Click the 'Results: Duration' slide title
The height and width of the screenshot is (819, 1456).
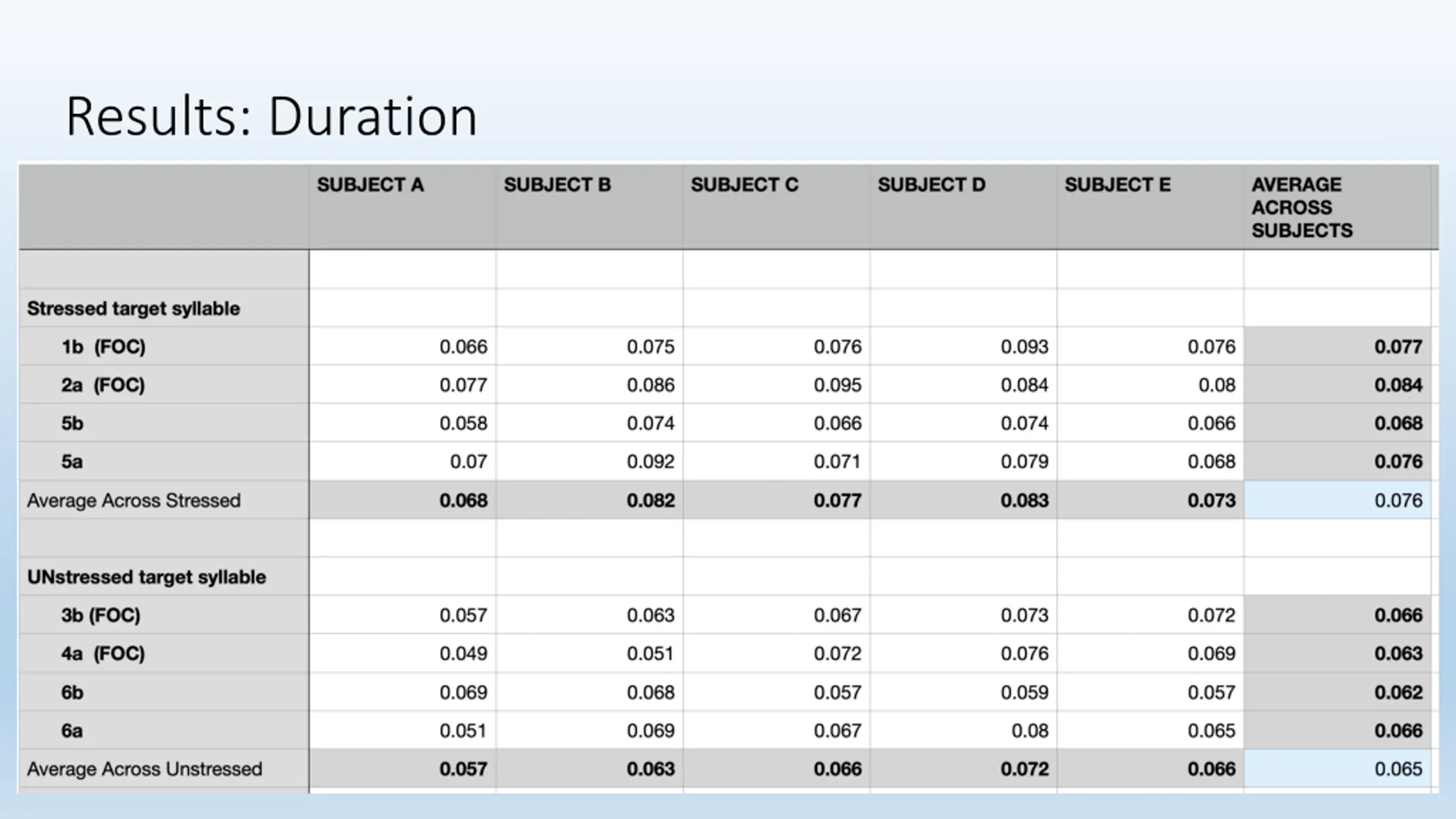coord(271,117)
